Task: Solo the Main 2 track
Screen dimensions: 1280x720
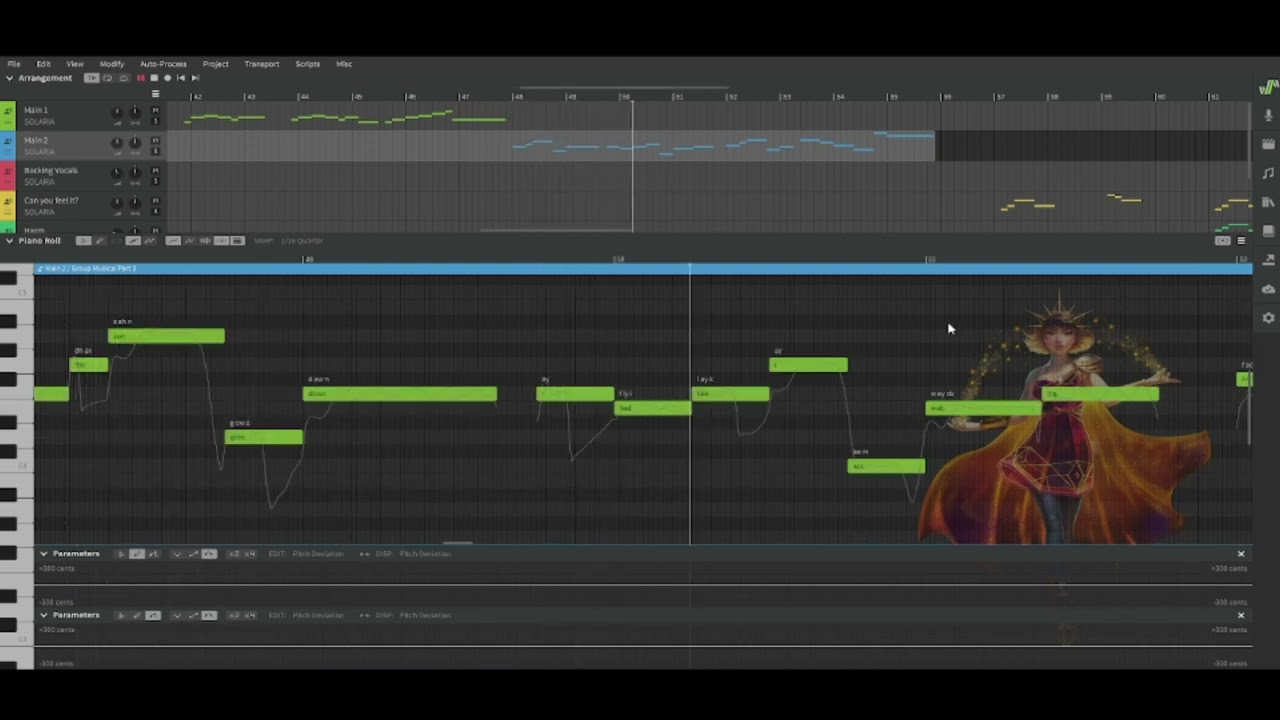Action: [x=155, y=151]
